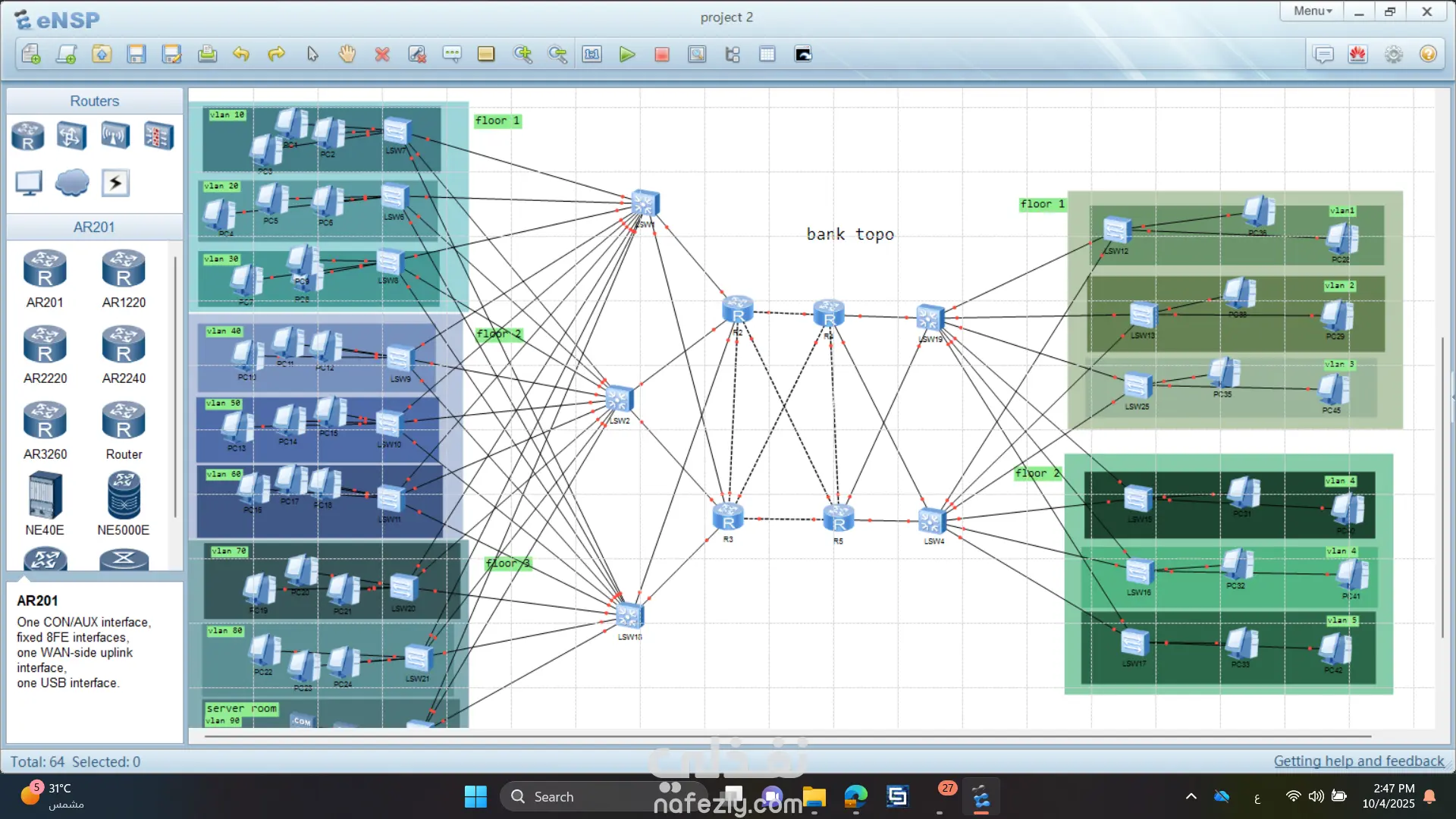Select the rectangle palette tool
This screenshot has height=819, width=1456.
[x=486, y=55]
